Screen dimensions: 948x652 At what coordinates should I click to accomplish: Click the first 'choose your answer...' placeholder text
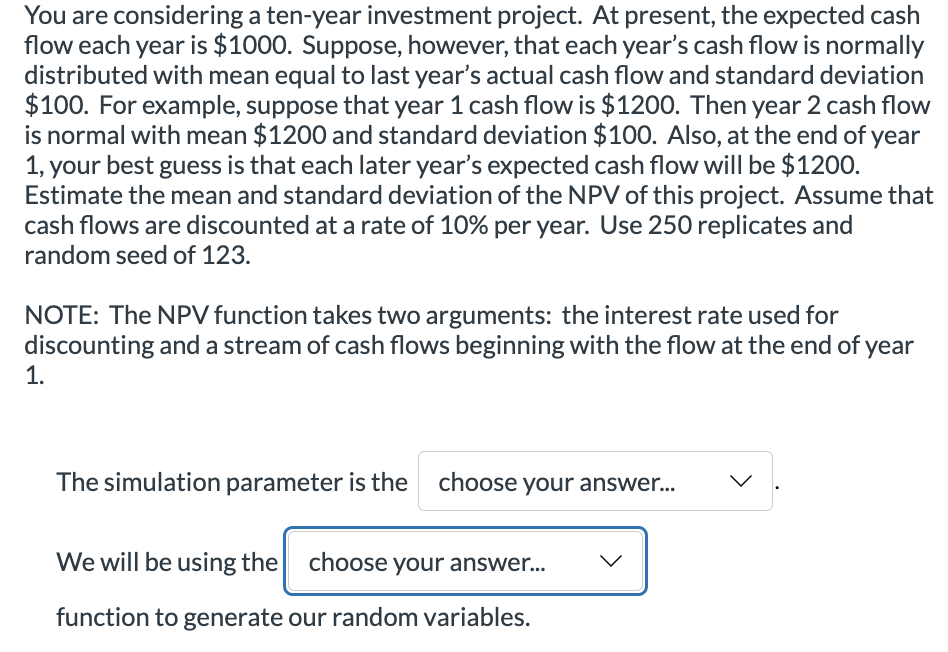(x=555, y=482)
